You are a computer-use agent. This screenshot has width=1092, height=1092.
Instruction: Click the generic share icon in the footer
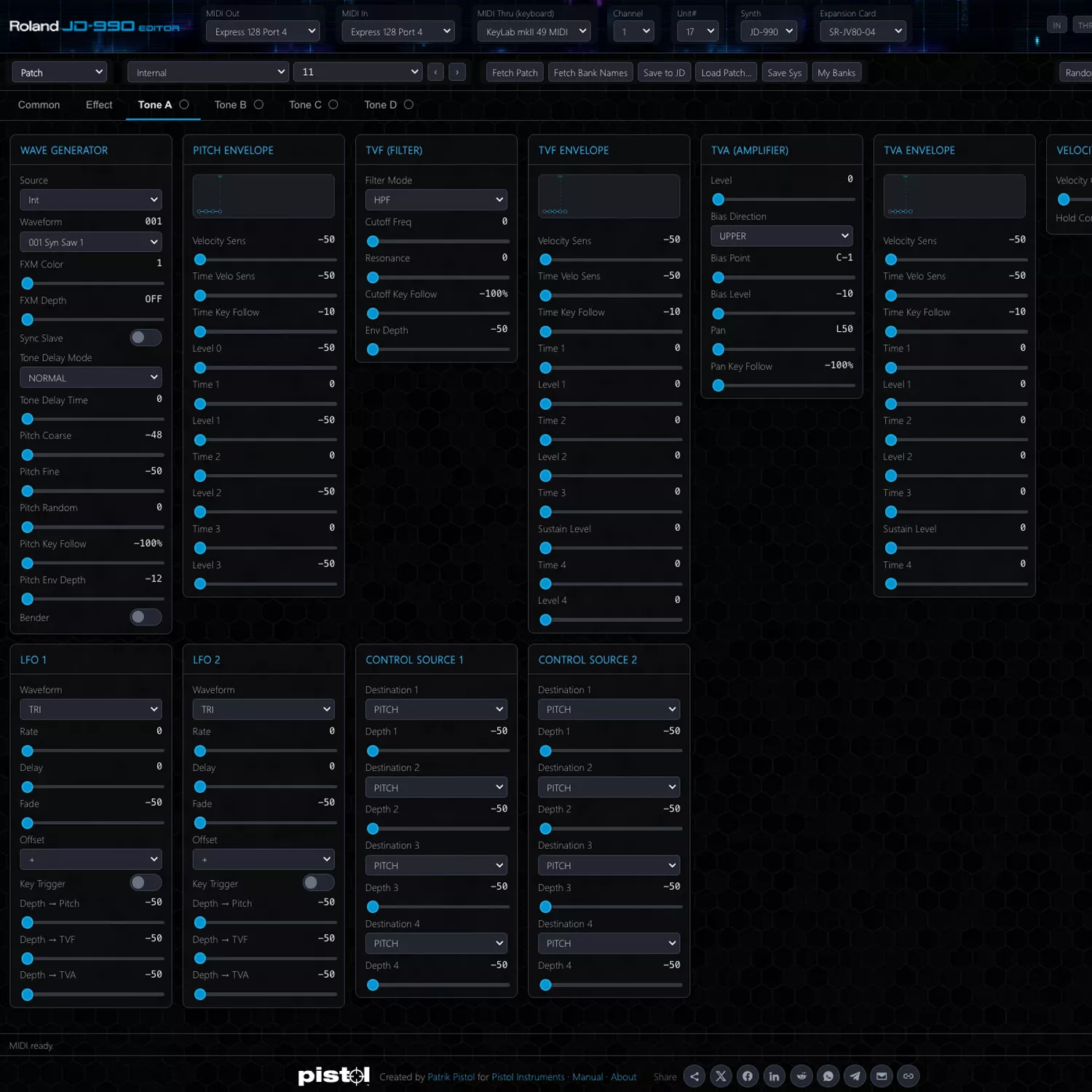point(695,1076)
